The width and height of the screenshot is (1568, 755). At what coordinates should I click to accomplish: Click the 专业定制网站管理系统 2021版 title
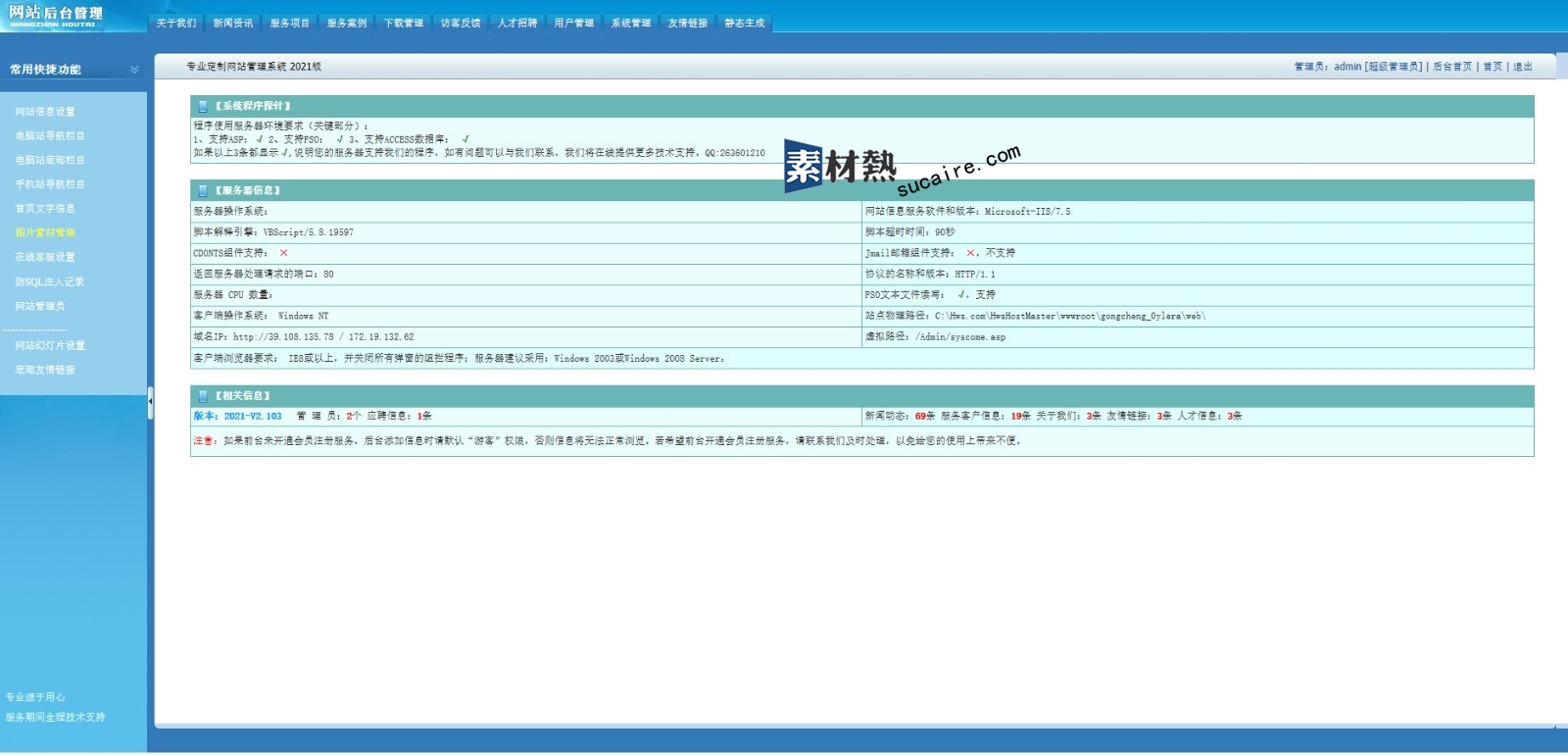point(254,67)
